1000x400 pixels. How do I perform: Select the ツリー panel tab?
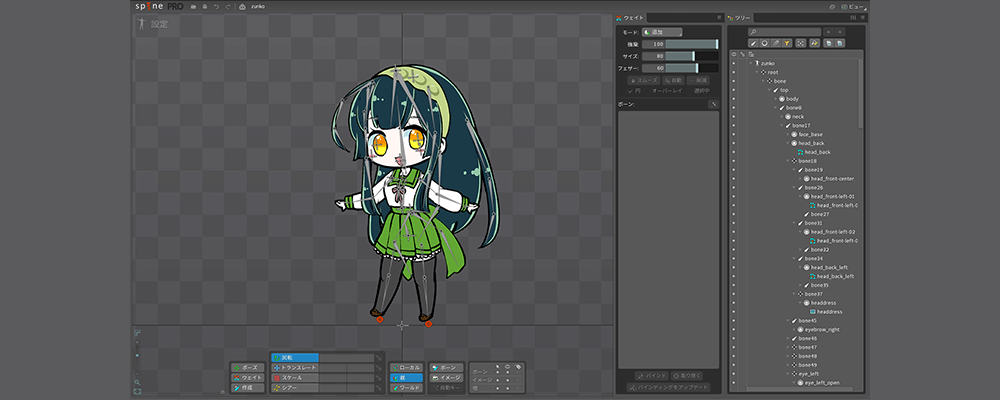coord(739,18)
